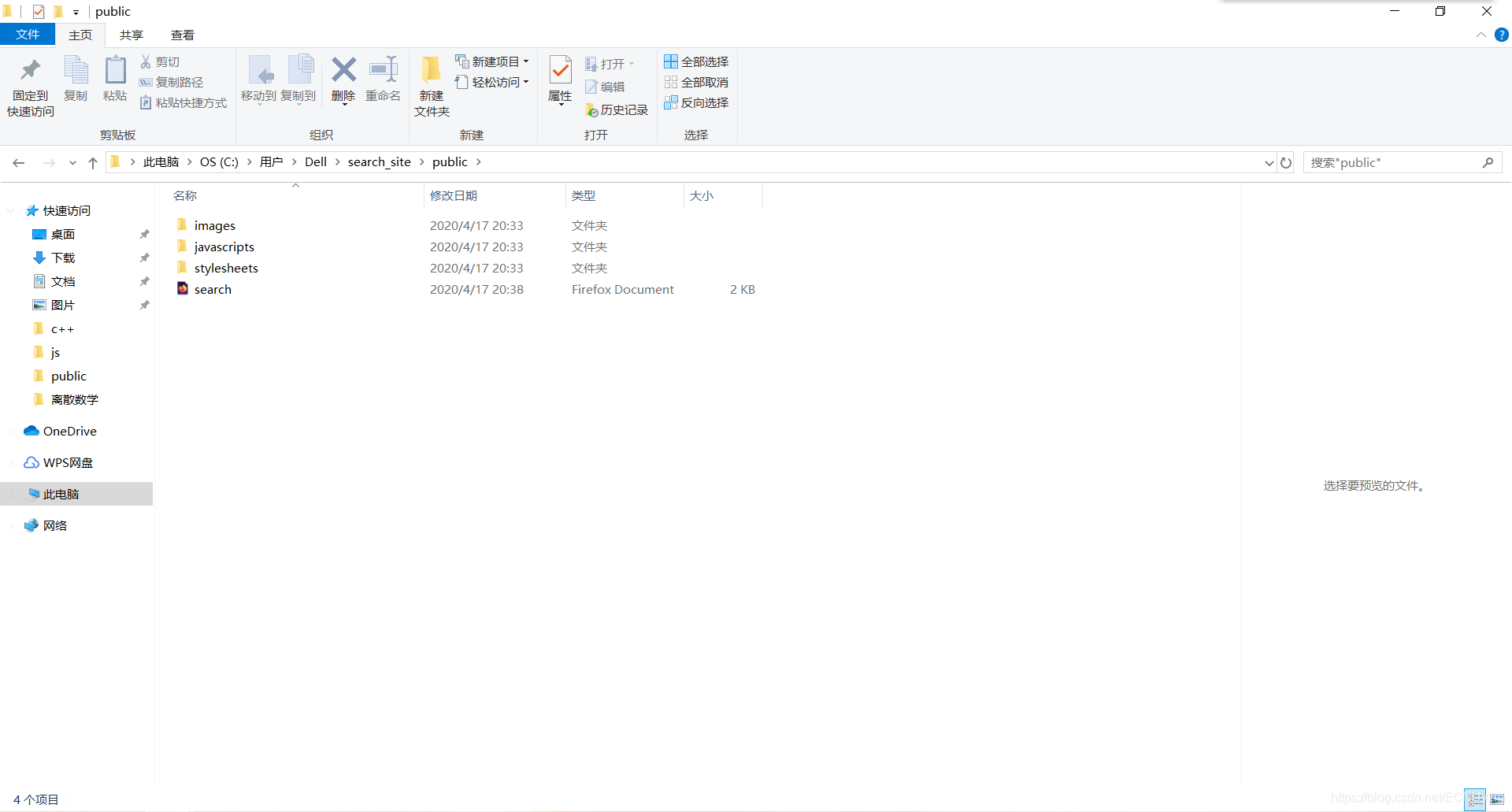Open Properties (属性) icon

[560, 71]
